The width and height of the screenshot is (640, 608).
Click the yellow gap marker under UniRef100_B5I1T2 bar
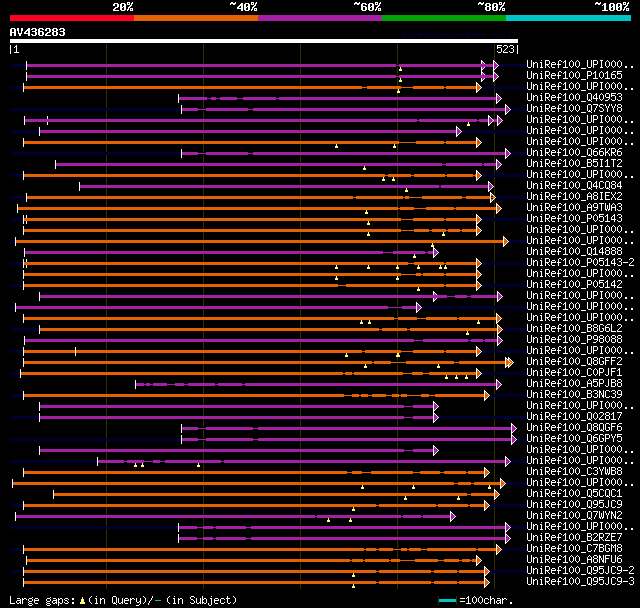point(364,168)
